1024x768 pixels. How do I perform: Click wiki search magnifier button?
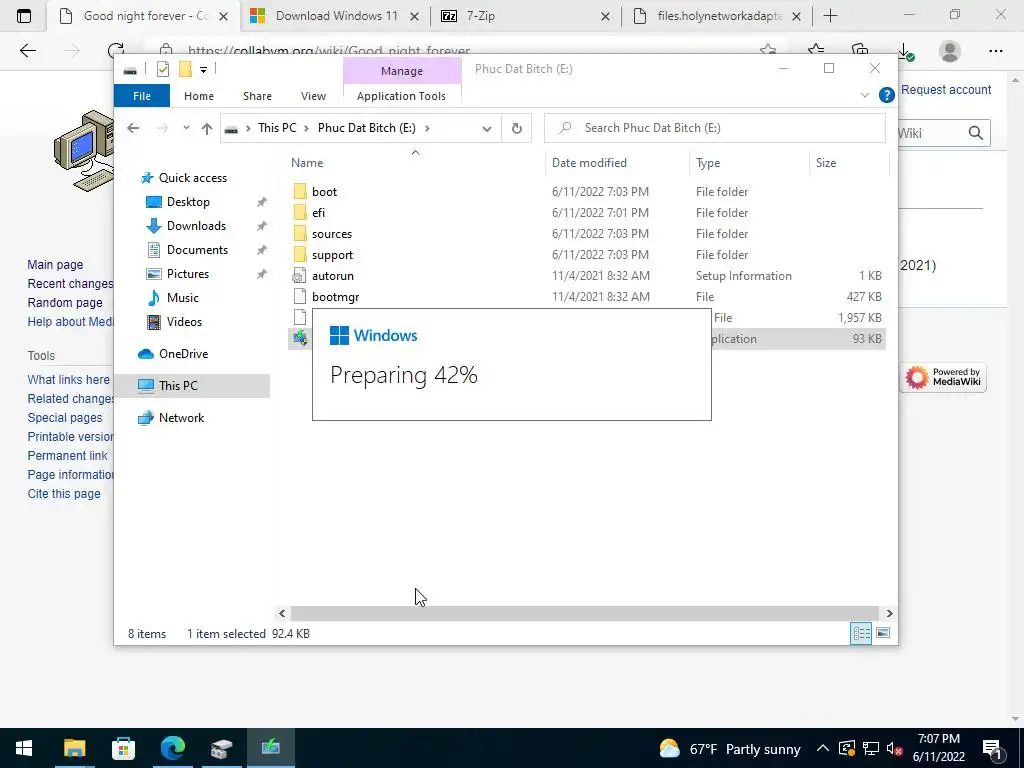976,133
